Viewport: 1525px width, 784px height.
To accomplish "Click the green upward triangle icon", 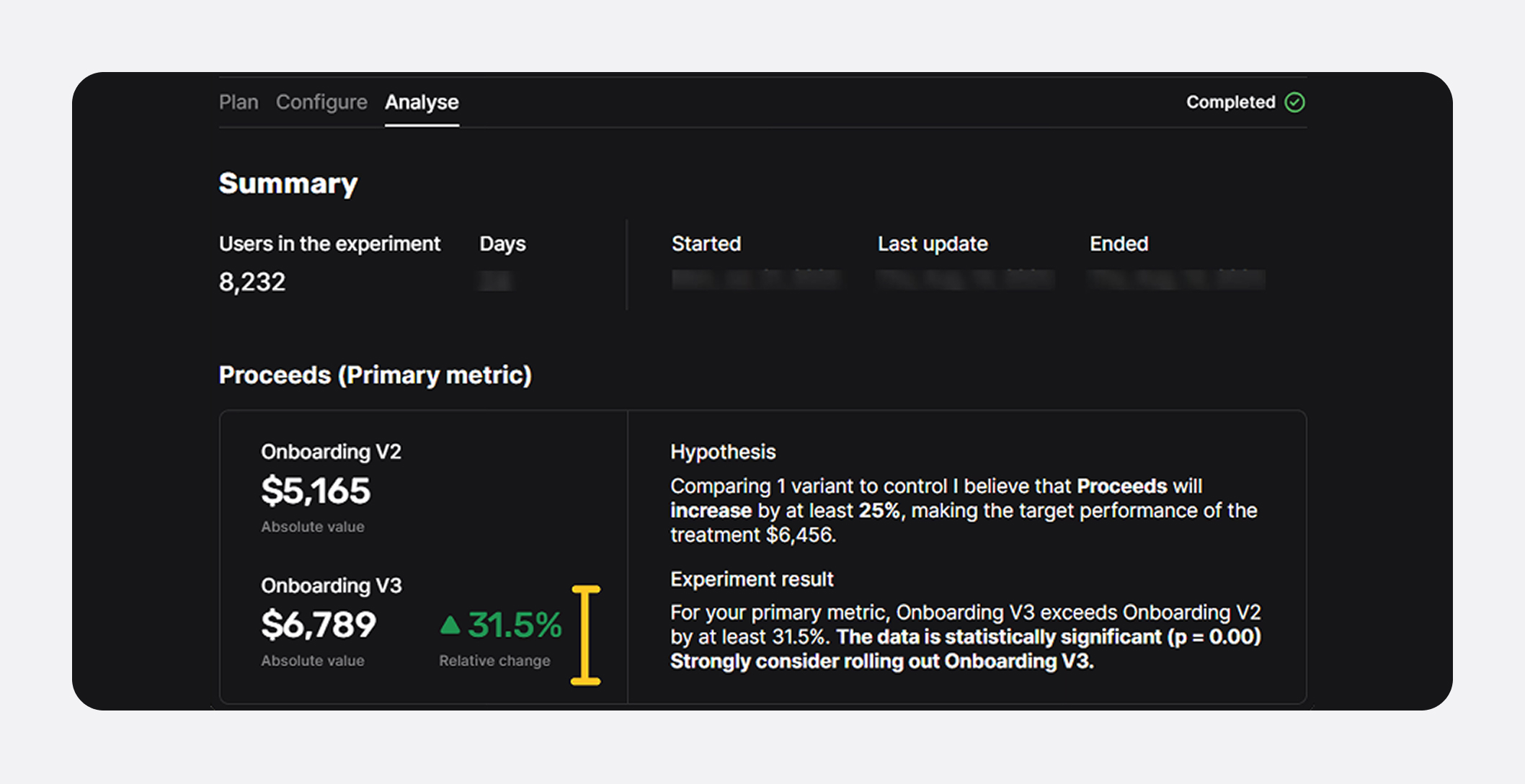I will (x=450, y=624).
